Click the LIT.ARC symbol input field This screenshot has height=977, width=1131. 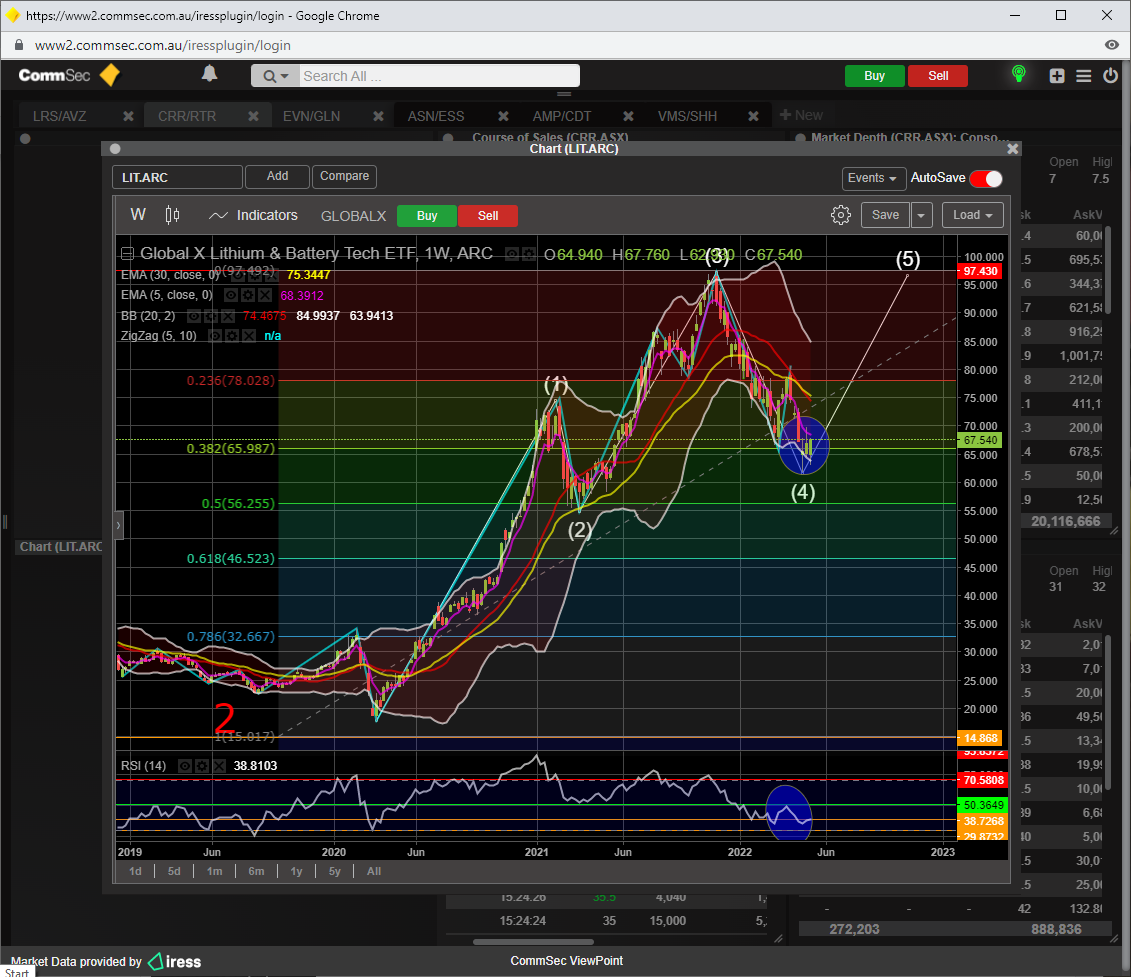click(x=177, y=178)
